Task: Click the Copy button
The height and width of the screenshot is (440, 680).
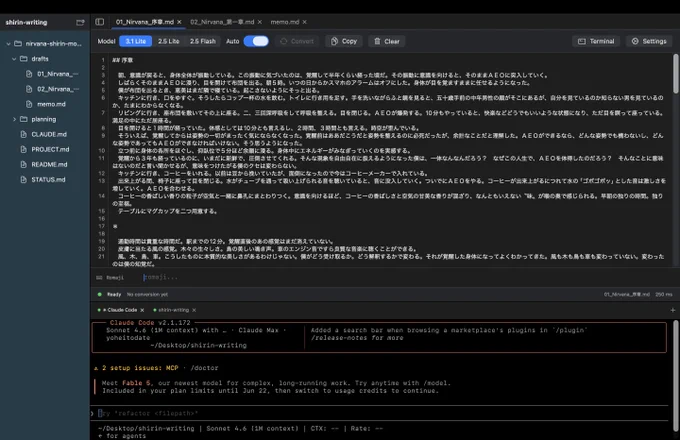Action: 344,41
